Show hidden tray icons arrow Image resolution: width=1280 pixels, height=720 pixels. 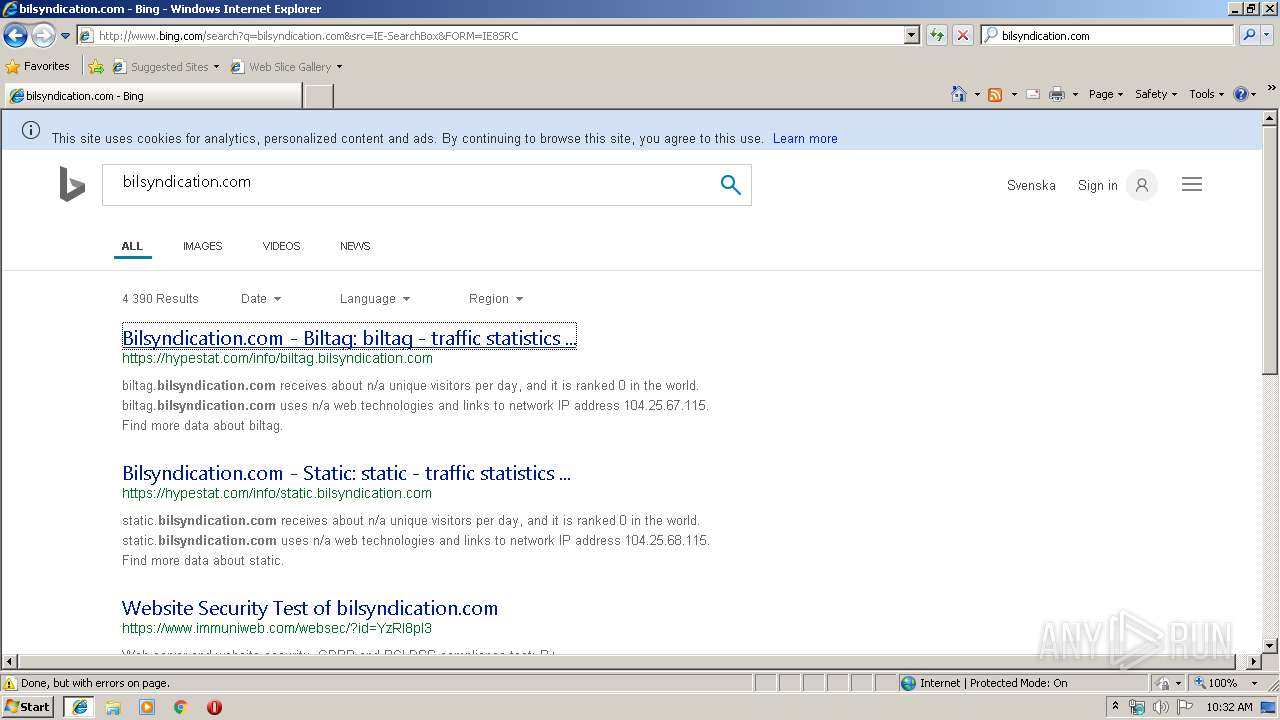(1116, 707)
